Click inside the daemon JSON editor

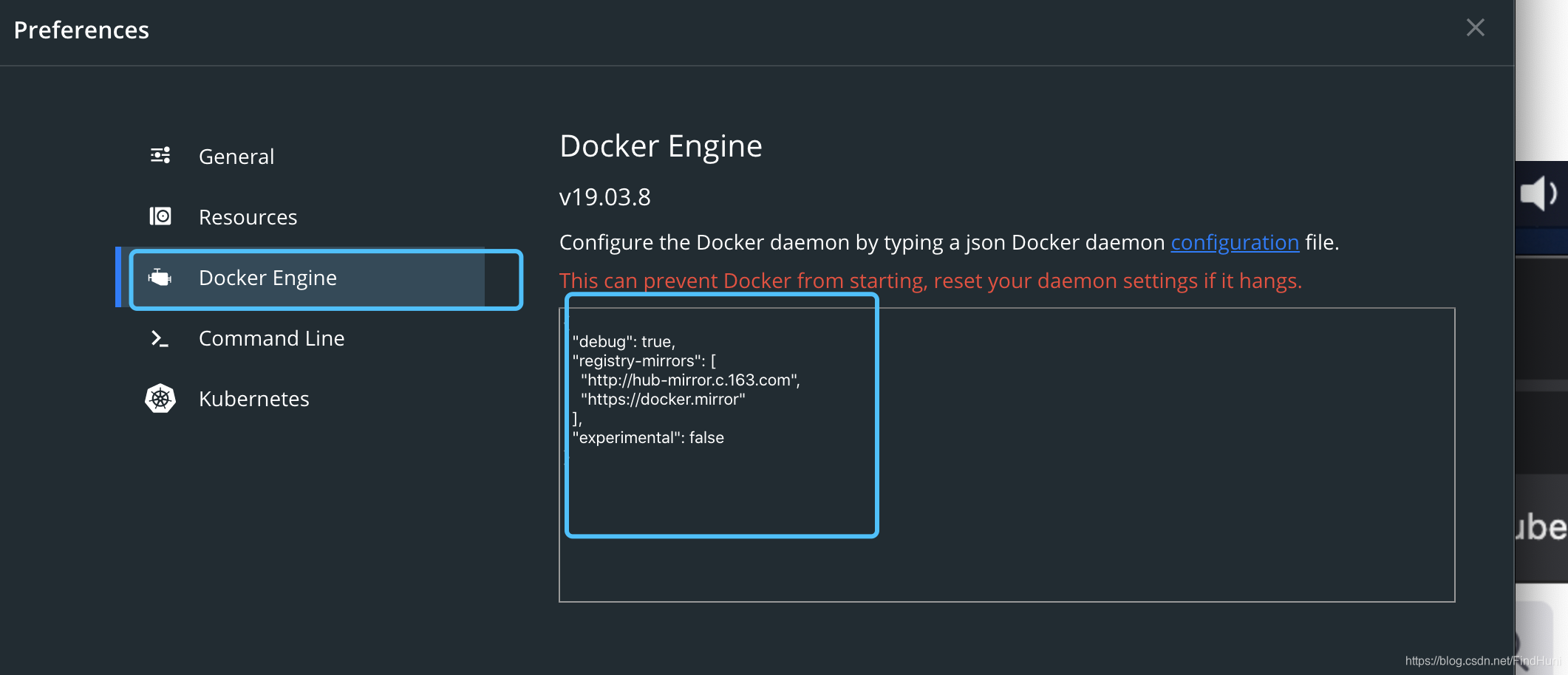tap(1006, 454)
